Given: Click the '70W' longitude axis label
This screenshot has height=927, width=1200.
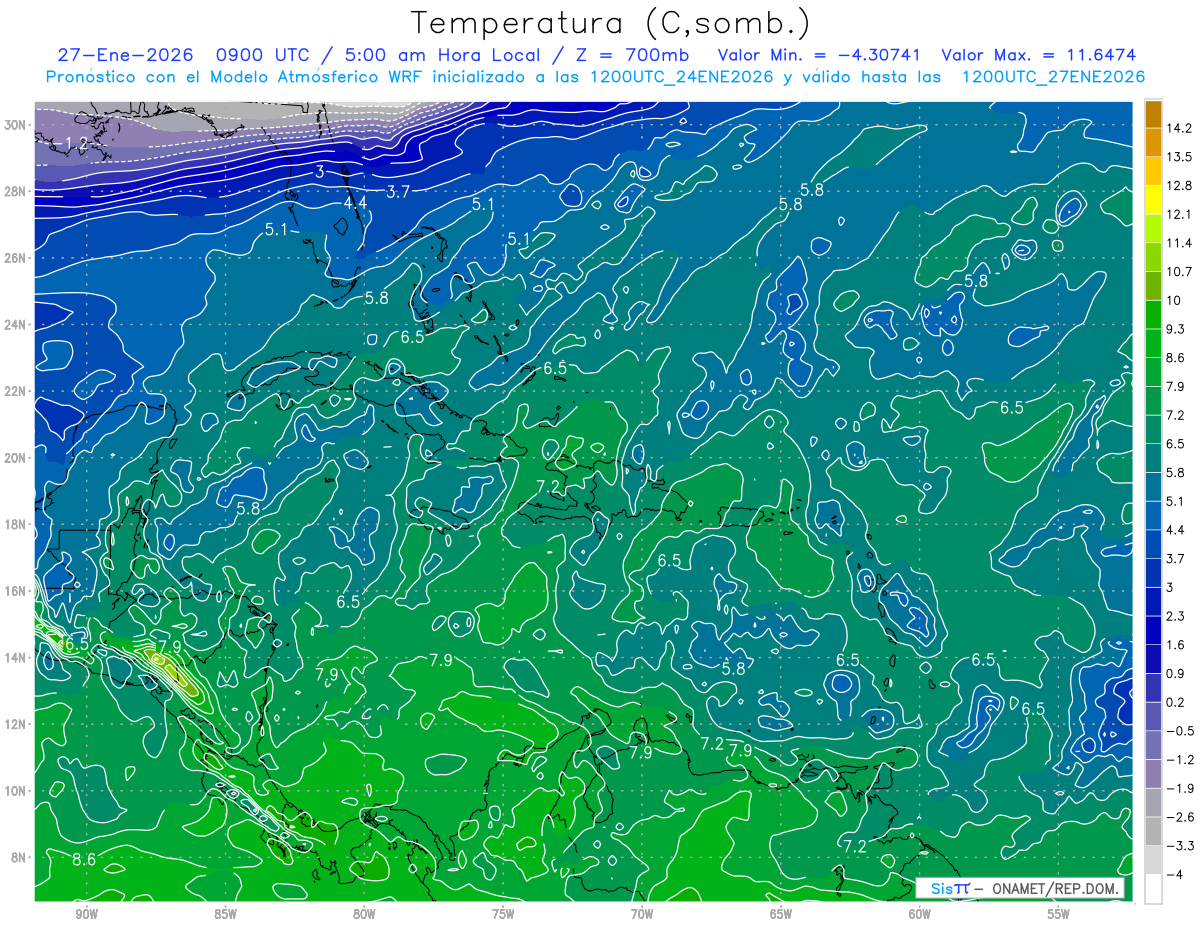Looking at the screenshot, I should click(642, 914).
